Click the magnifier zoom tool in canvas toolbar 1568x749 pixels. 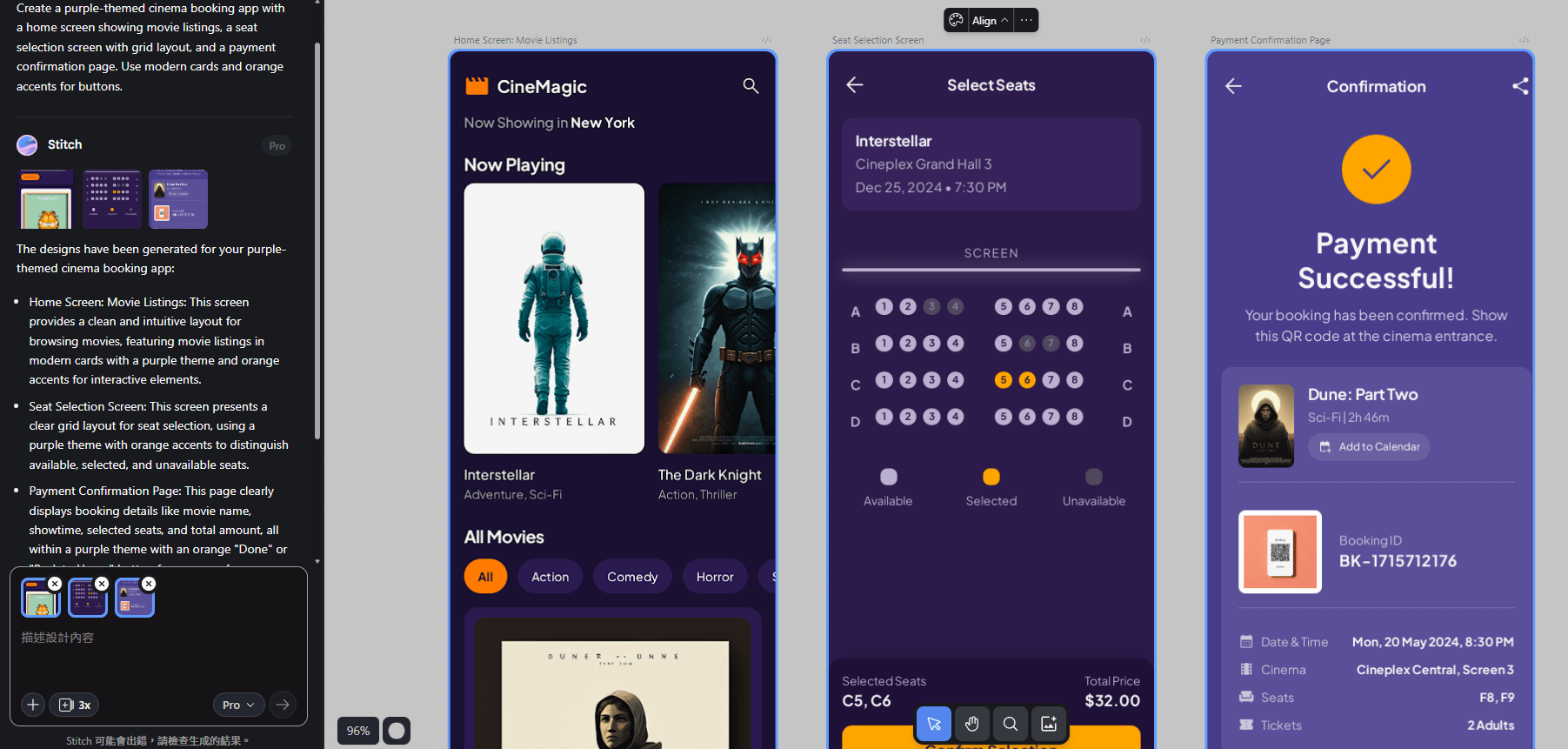[1010, 724]
